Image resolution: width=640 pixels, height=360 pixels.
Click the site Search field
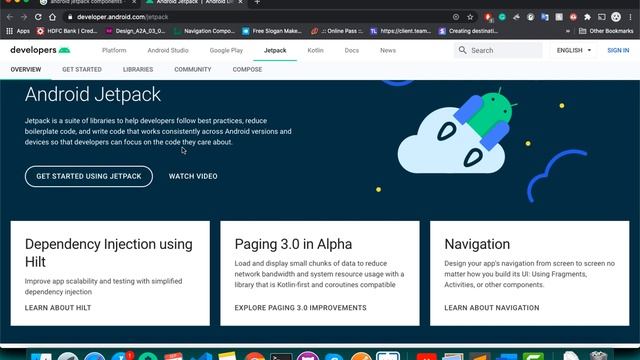tap(498, 50)
